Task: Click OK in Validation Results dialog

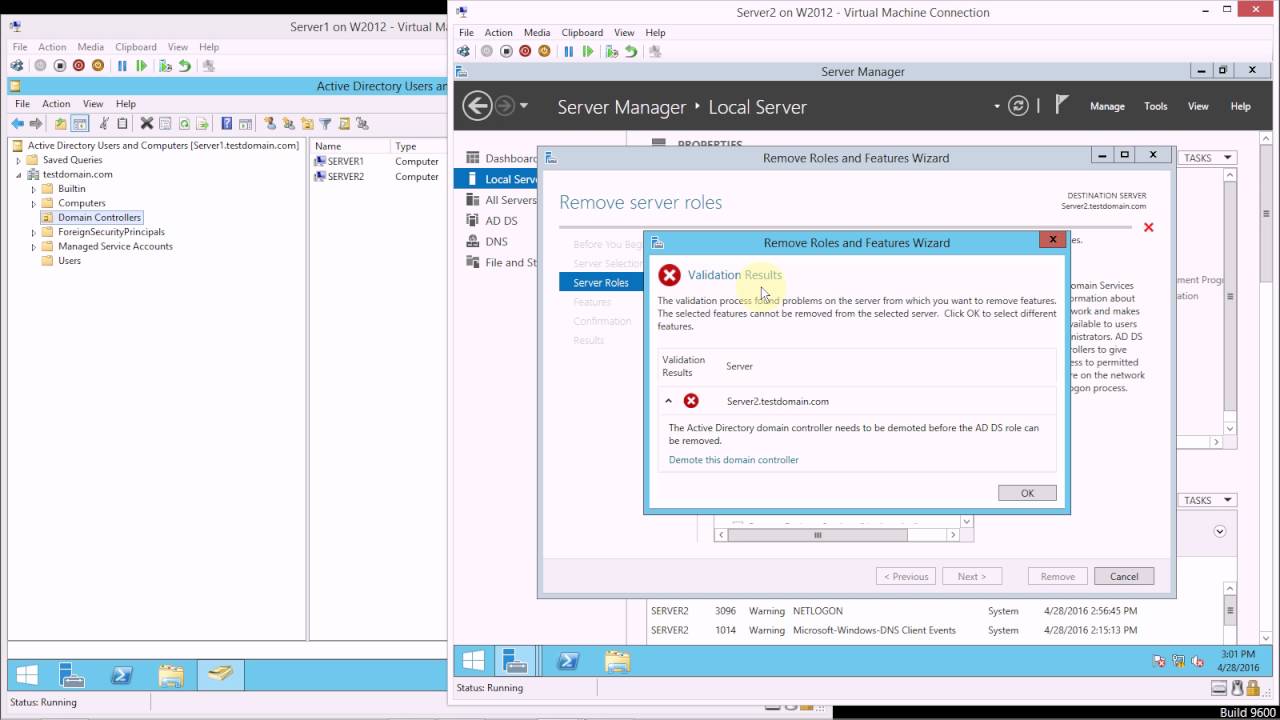Action: 1027,493
